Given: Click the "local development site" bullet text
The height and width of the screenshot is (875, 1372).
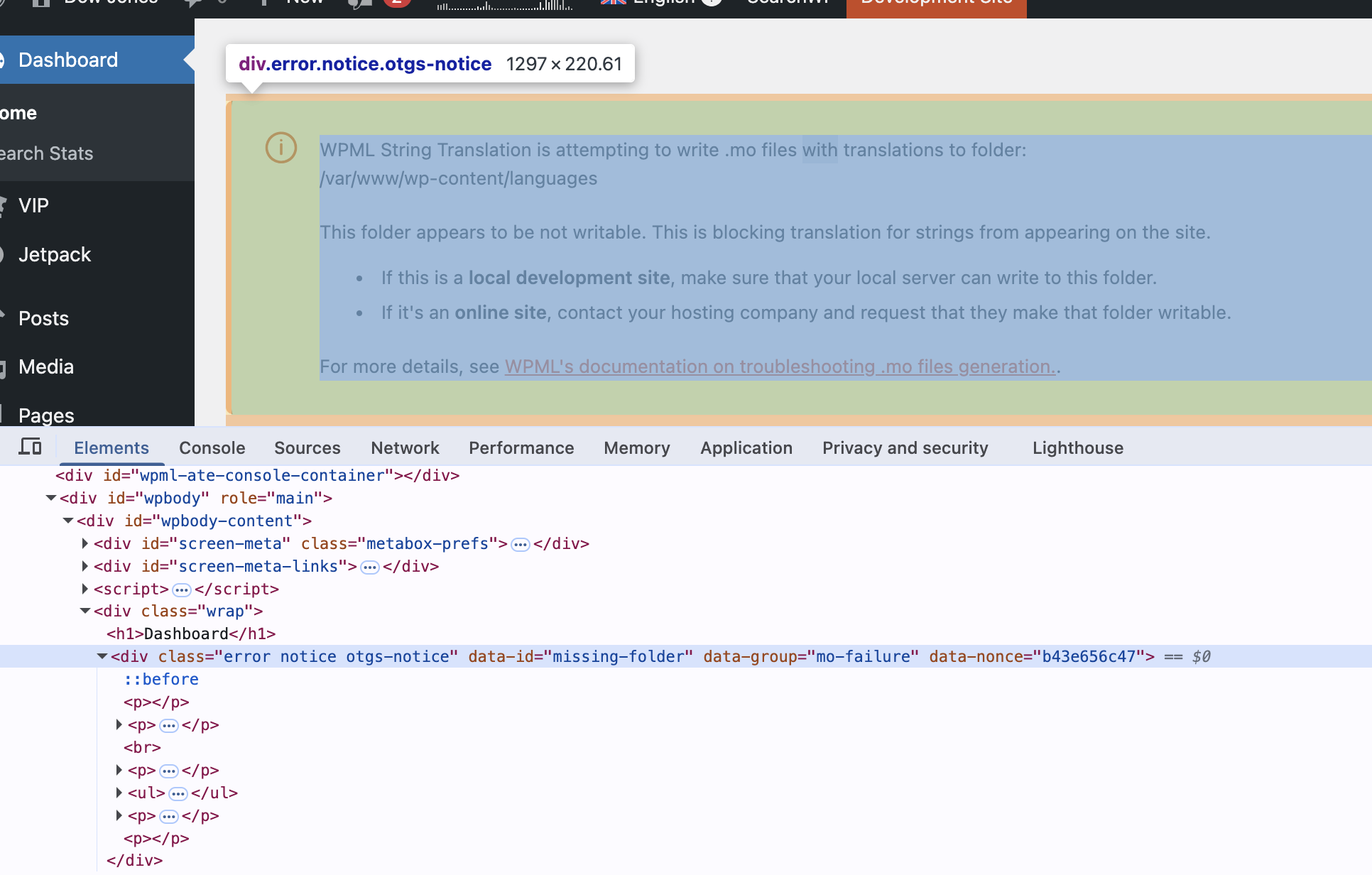Looking at the screenshot, I should click(569, 278).
